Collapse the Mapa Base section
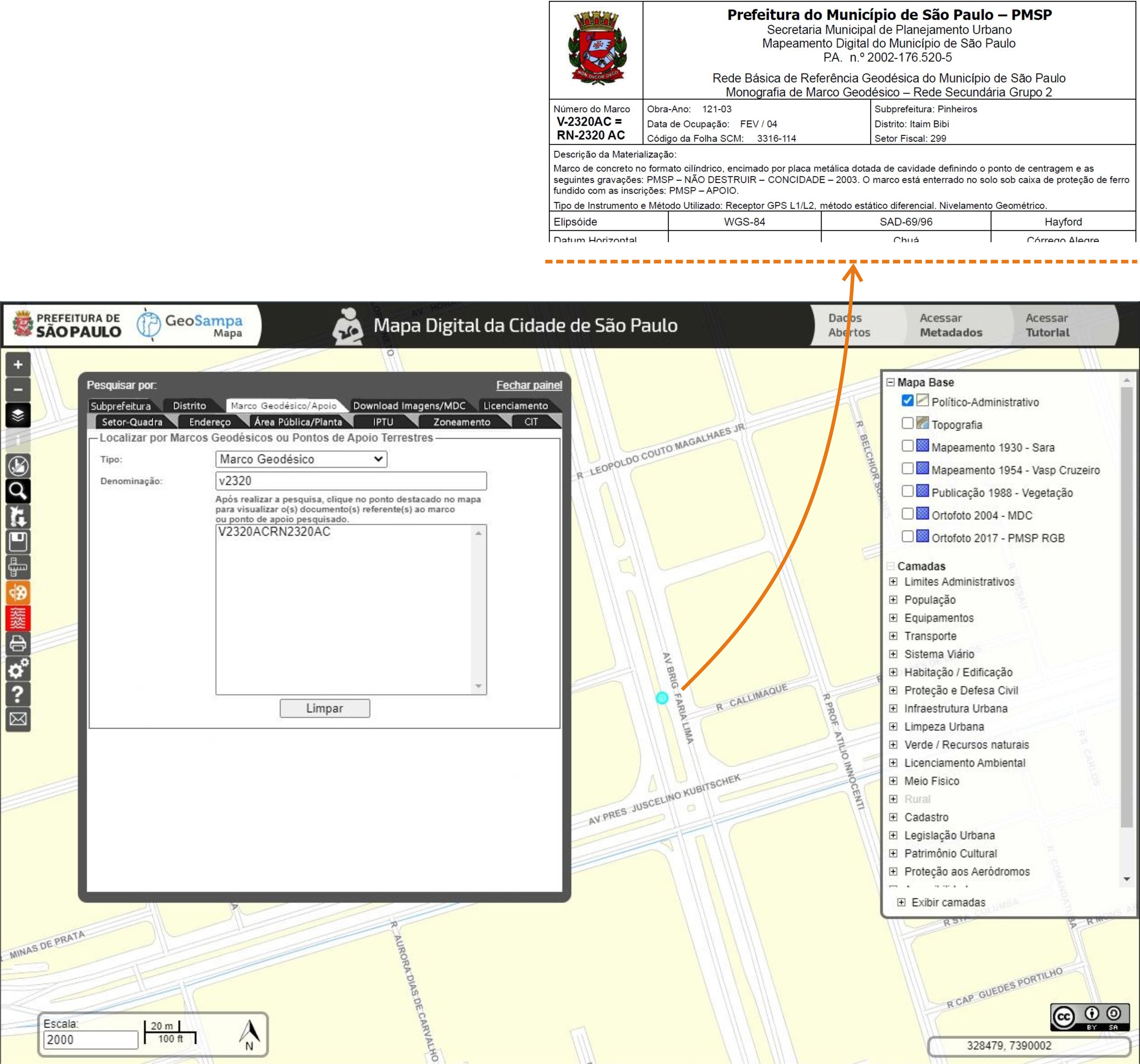 (890, 382)
